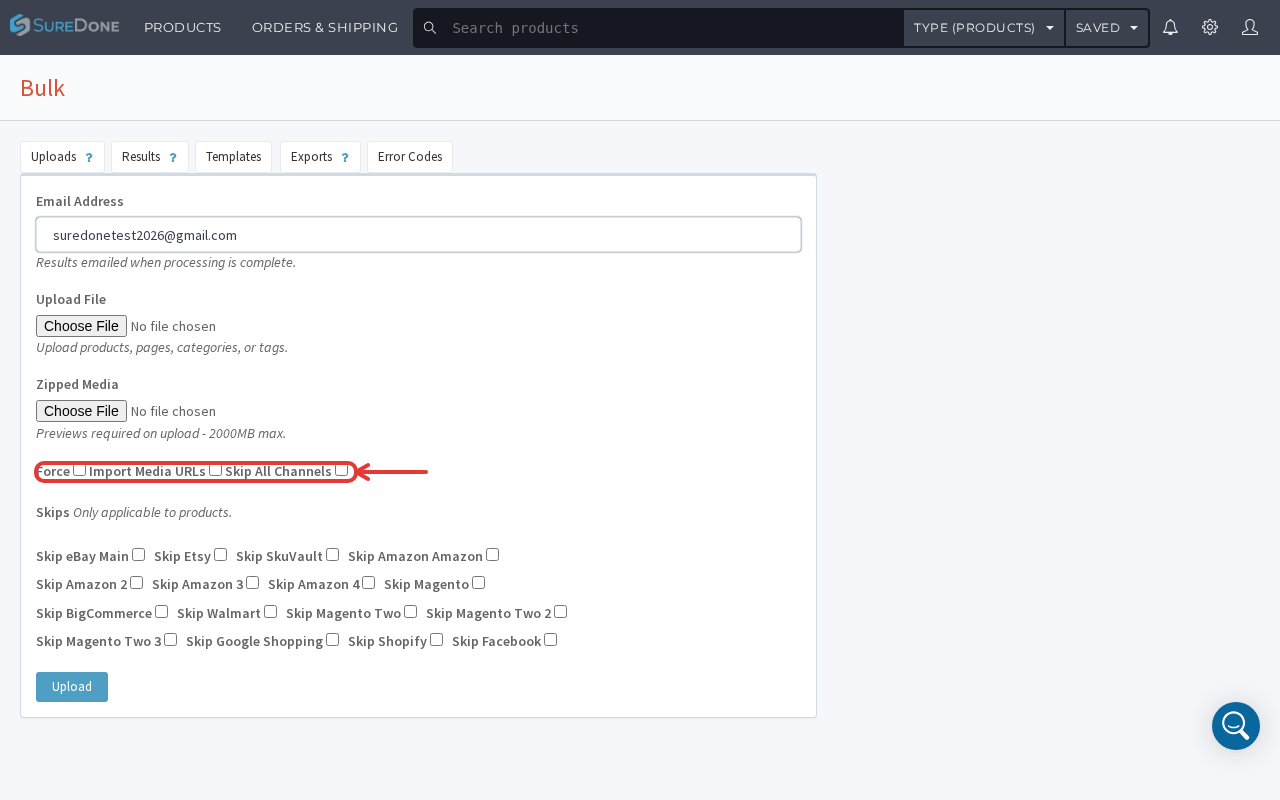Screen dimensions: 1280x800
Task: Open the notifications bell icon
Action: tap(1170, 27)
